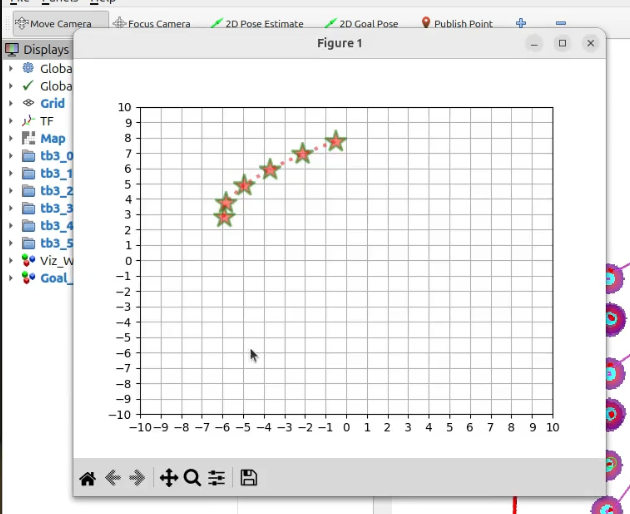630x514 pixels.
Task: Select the Publish Point tool
Action: (459, 23)
